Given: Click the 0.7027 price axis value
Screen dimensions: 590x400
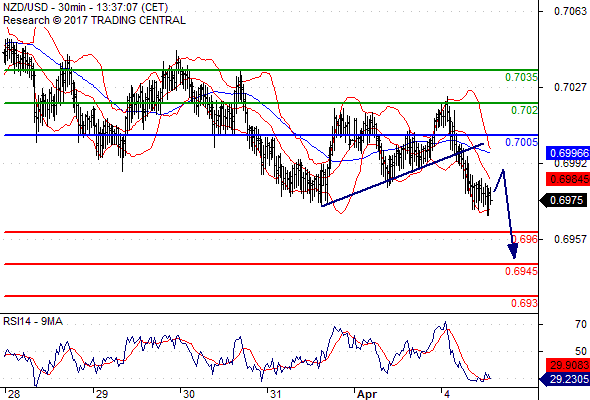Looking at the screenshot, I should tap(570, 87).
